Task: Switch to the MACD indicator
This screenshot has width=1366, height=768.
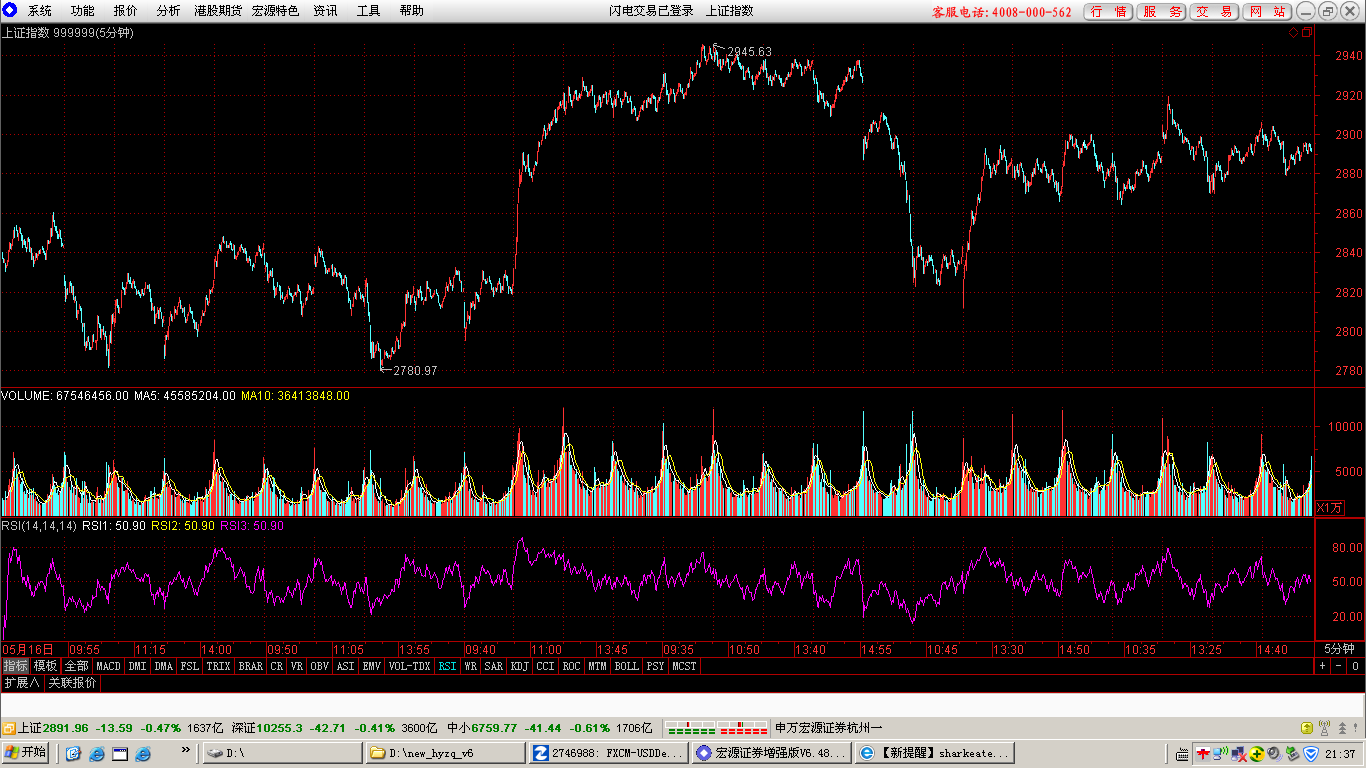Action: [108, 666]
